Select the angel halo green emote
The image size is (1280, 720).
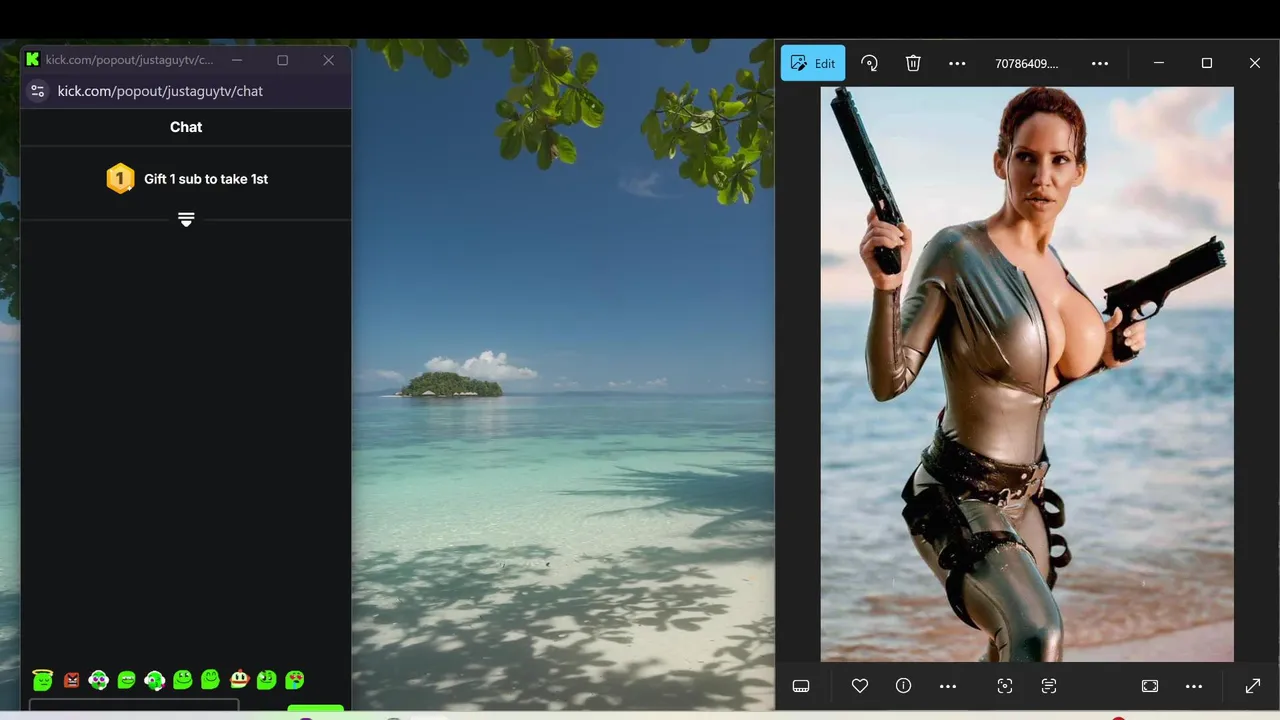point(42,680)
